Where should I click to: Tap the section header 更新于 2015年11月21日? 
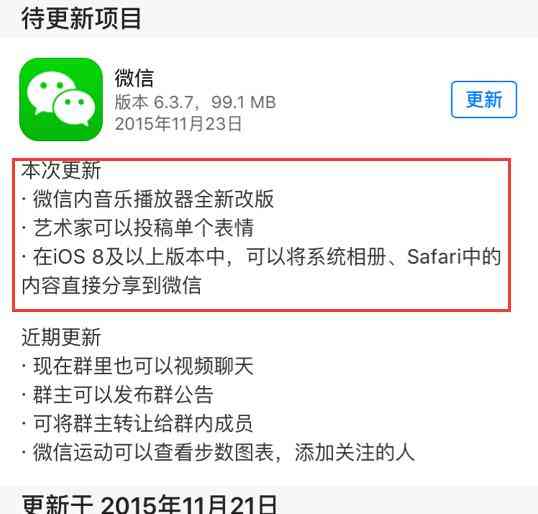click(x=150, y=505)
